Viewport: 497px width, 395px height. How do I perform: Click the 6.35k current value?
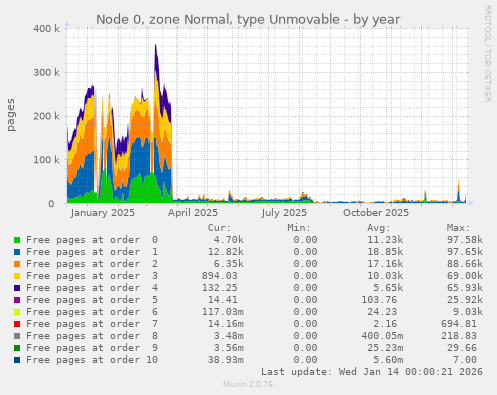point(229,264)
